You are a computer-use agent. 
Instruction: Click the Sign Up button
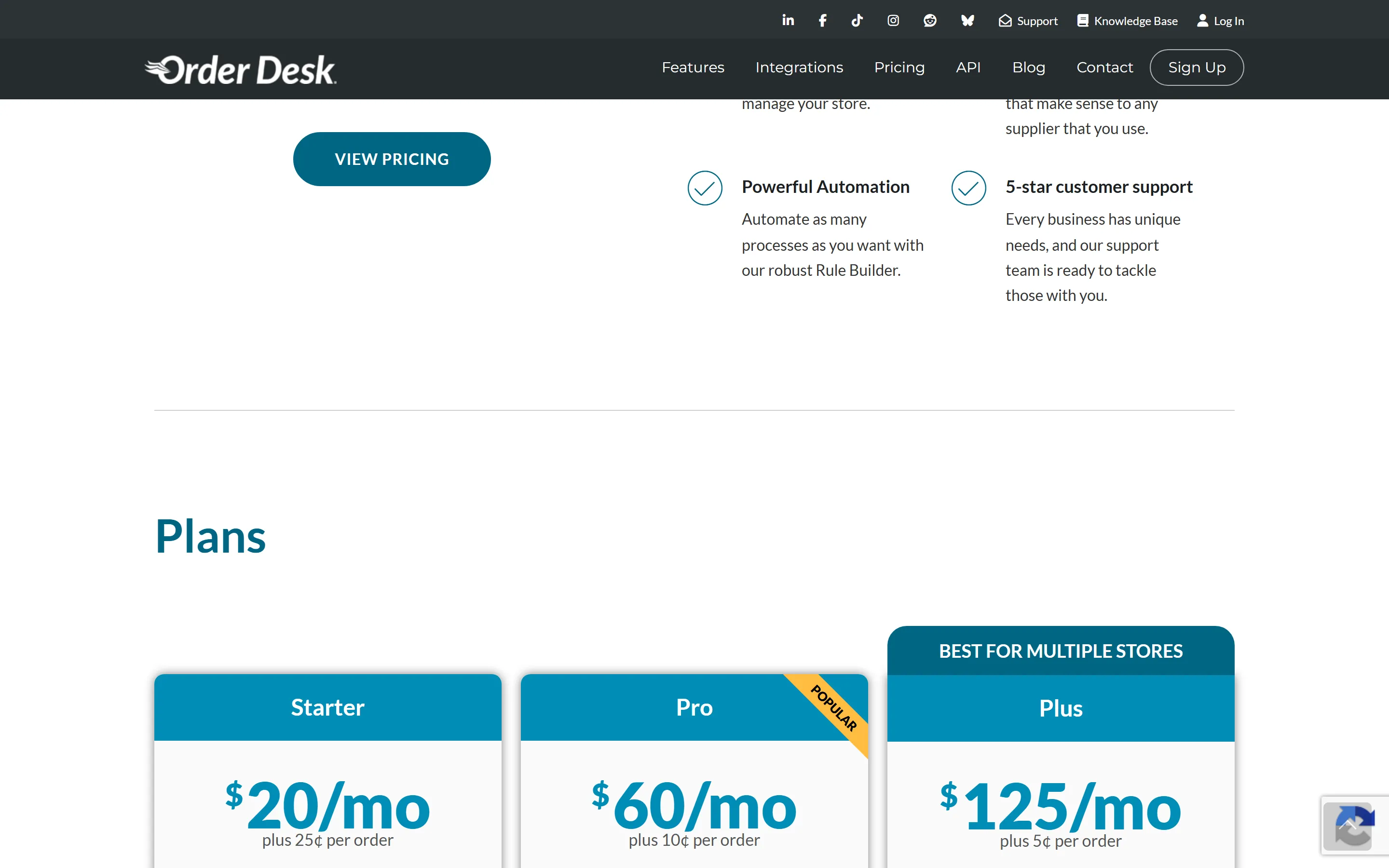[x=1197, y=67]
